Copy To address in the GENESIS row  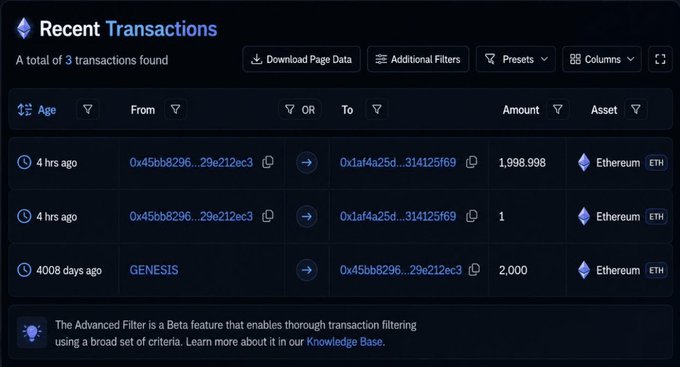(474, 269)
